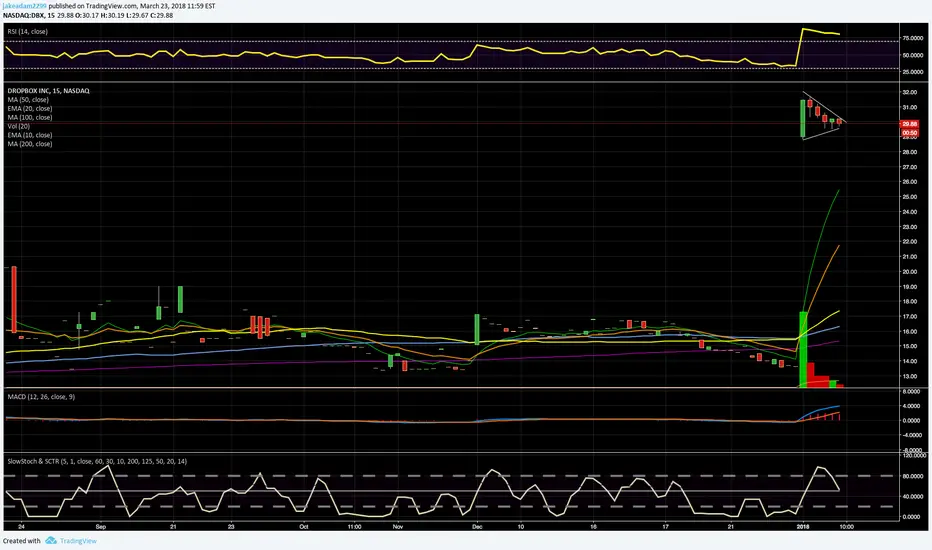Select the Vol (20) indicator label
The image size is (932, 550).
pos(18,127)
